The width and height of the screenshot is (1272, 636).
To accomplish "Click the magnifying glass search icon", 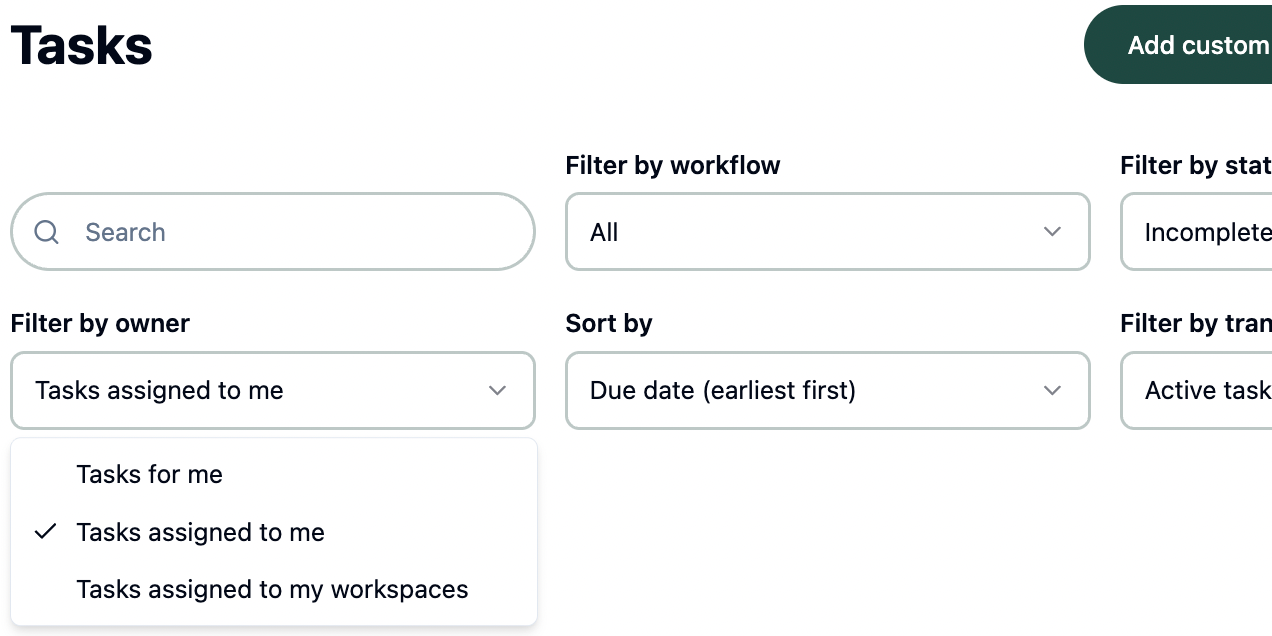I will tap(47, 232).
